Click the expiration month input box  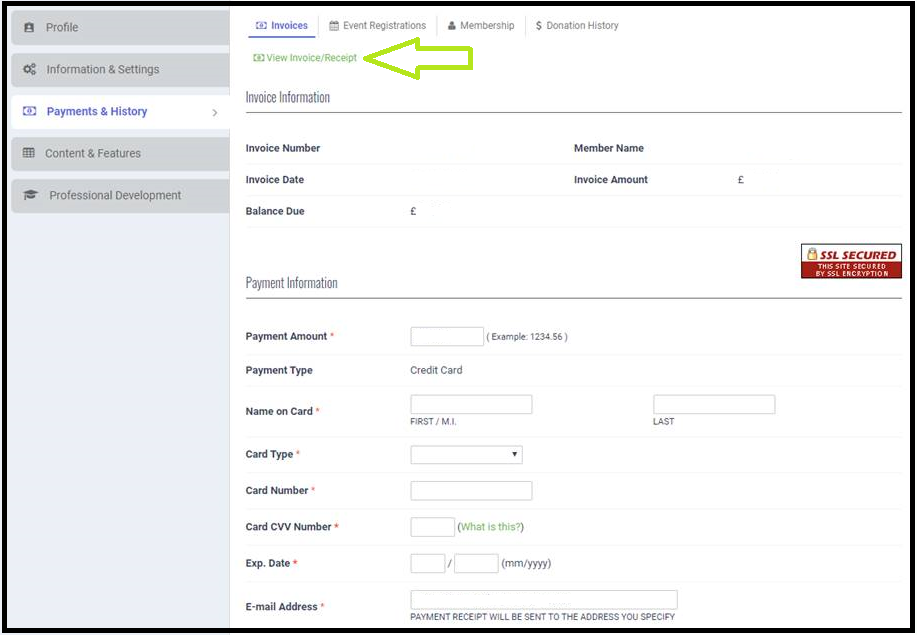click(x=428, y=563)
